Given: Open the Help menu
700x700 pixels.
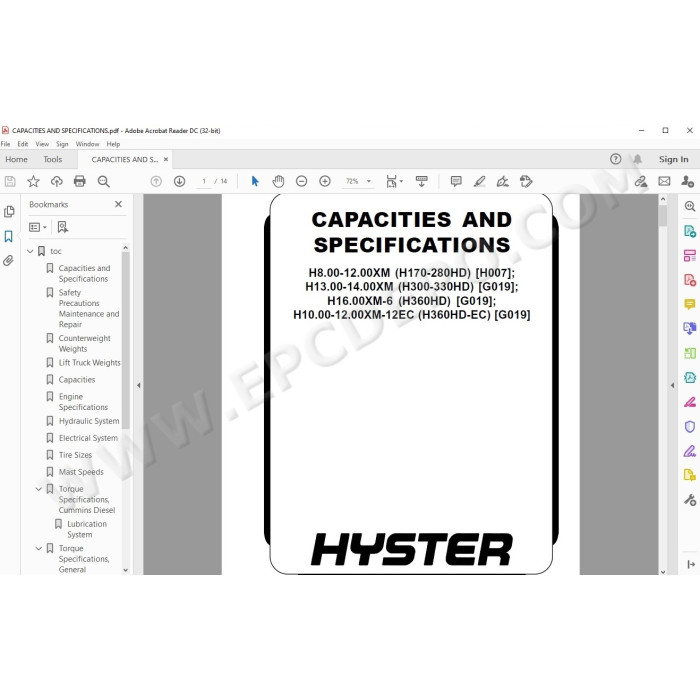Looking at the screenshot, I should 113,144.
